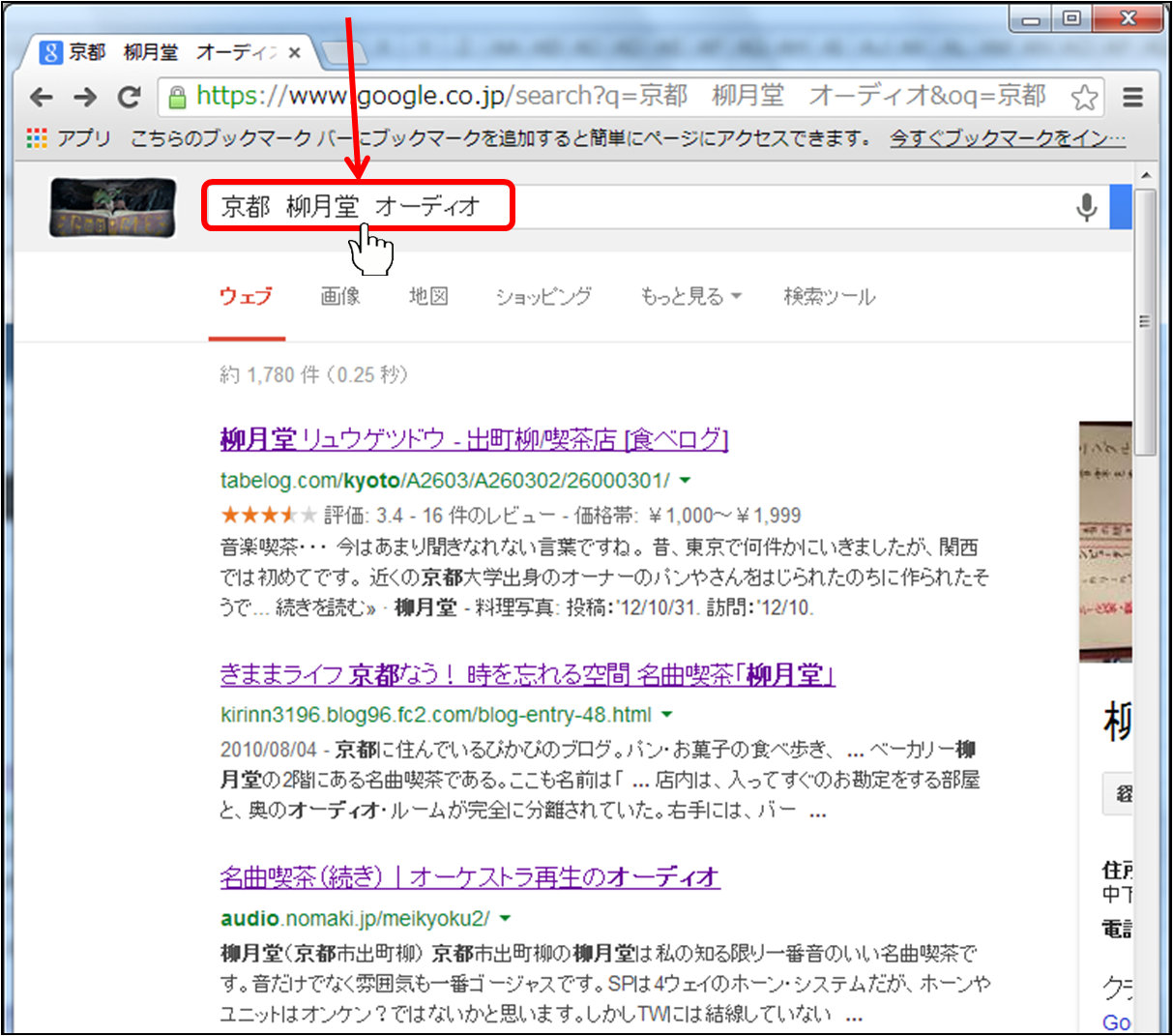Switch to the 画像 search tab

(340, 297)
